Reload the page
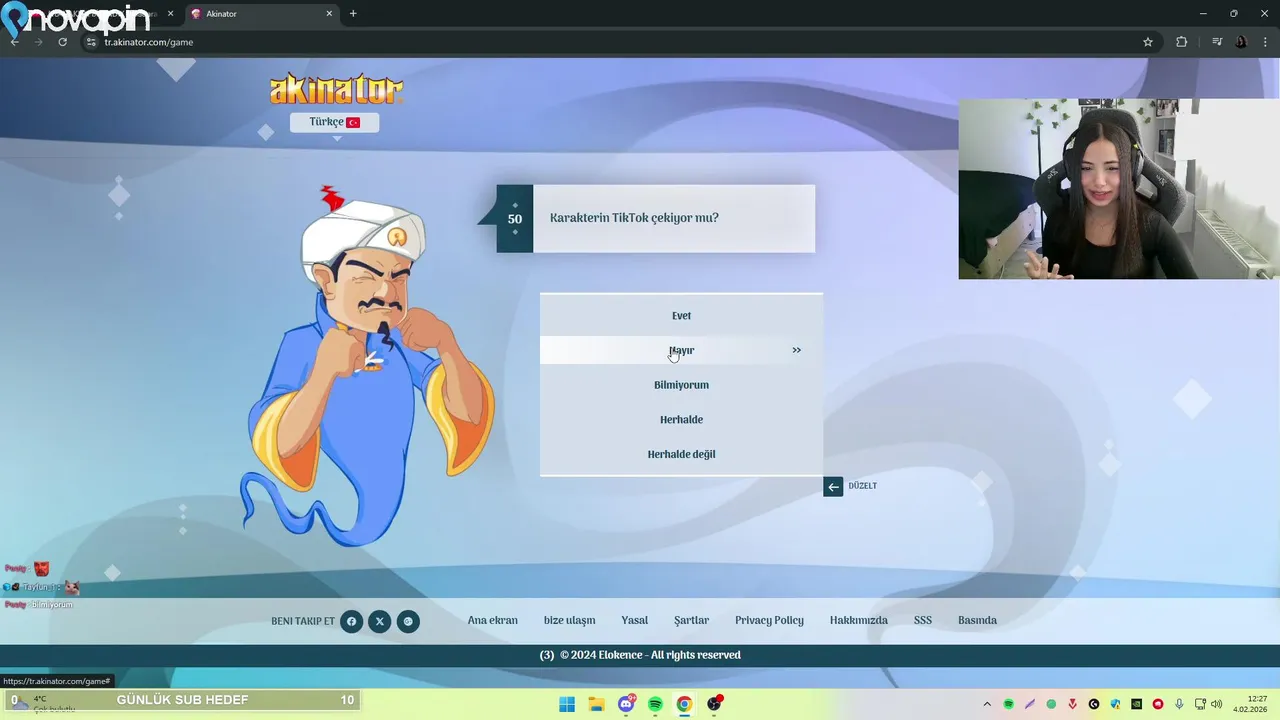The width and height of the screenshot is (1280, 720). 62,42
